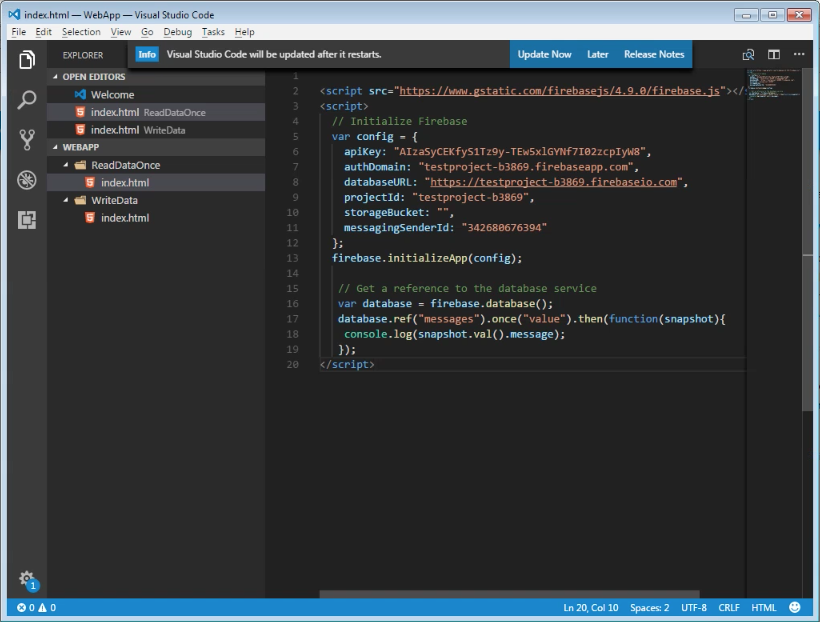Collapse the WEBAPP section
Screen dimensions: 820x622
pyautogui.click(x=55, y=148)
